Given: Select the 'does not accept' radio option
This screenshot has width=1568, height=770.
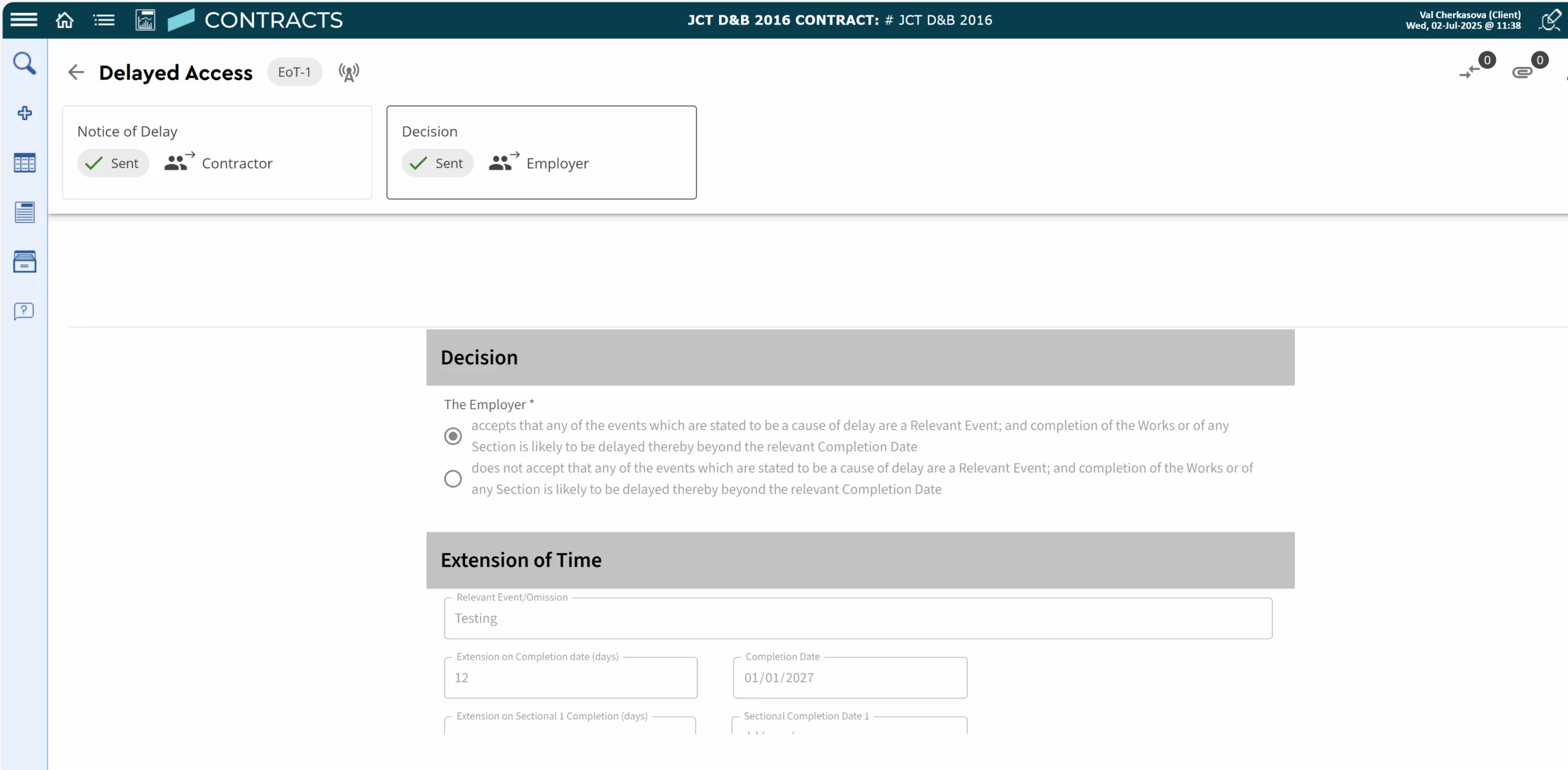Looking at the screenshot, I should 453,478.
